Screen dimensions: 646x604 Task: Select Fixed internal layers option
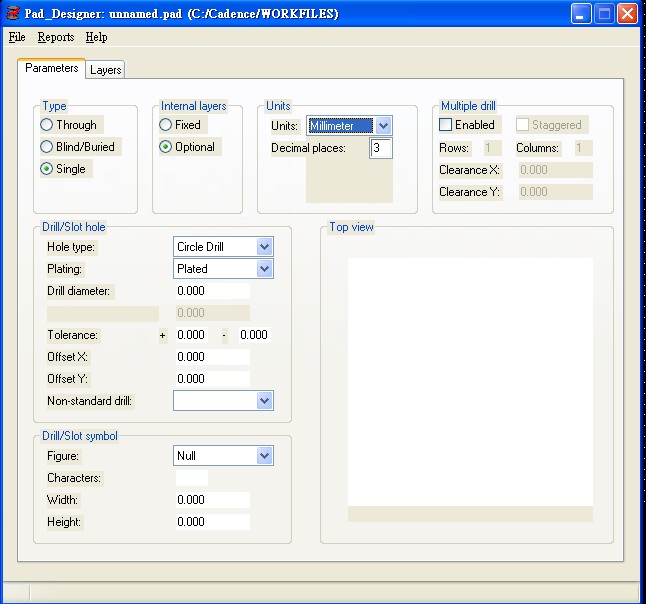pos(166,125)
